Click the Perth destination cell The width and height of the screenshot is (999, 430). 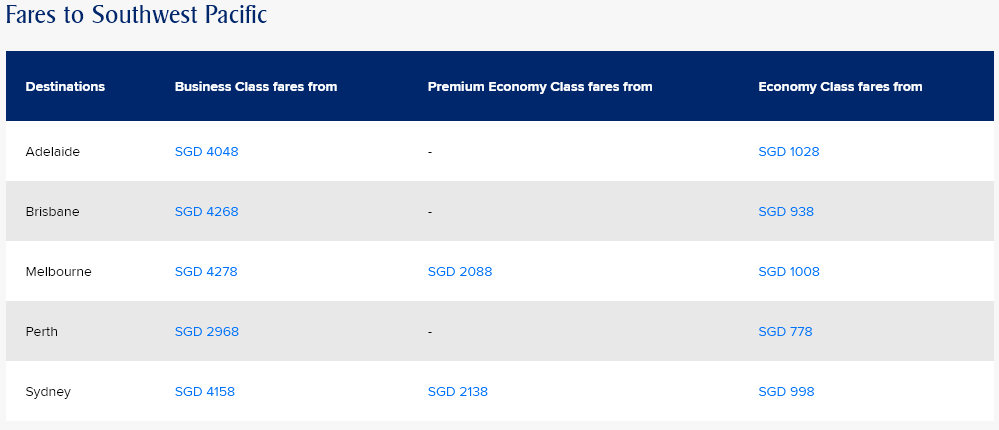[41, 332]
